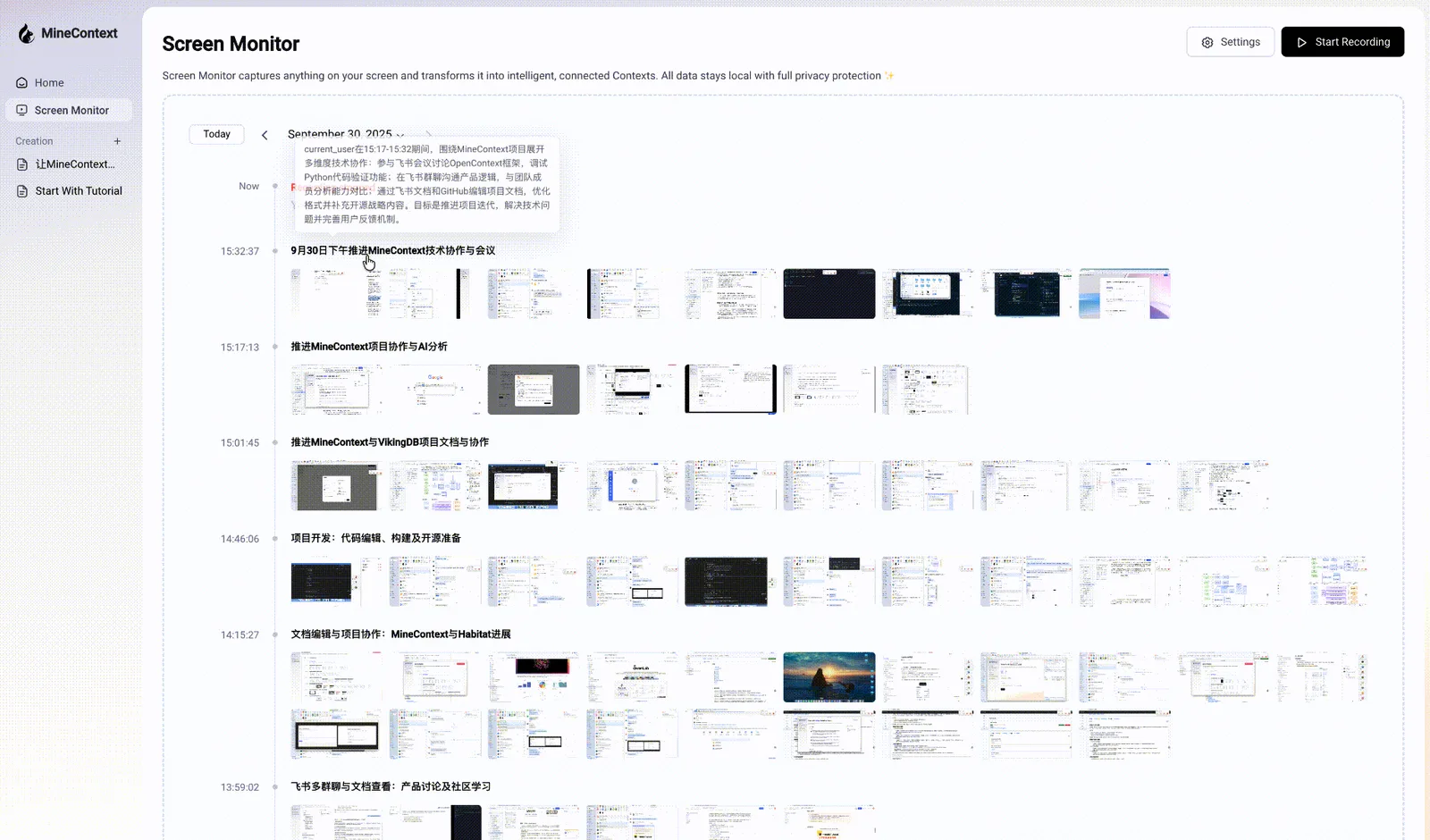The height and width of the screenshot is (840, 1430).
Task: Open 文档编辑与项目协作：MineContext与Habitat进展 entry
Action: [400, 634]
